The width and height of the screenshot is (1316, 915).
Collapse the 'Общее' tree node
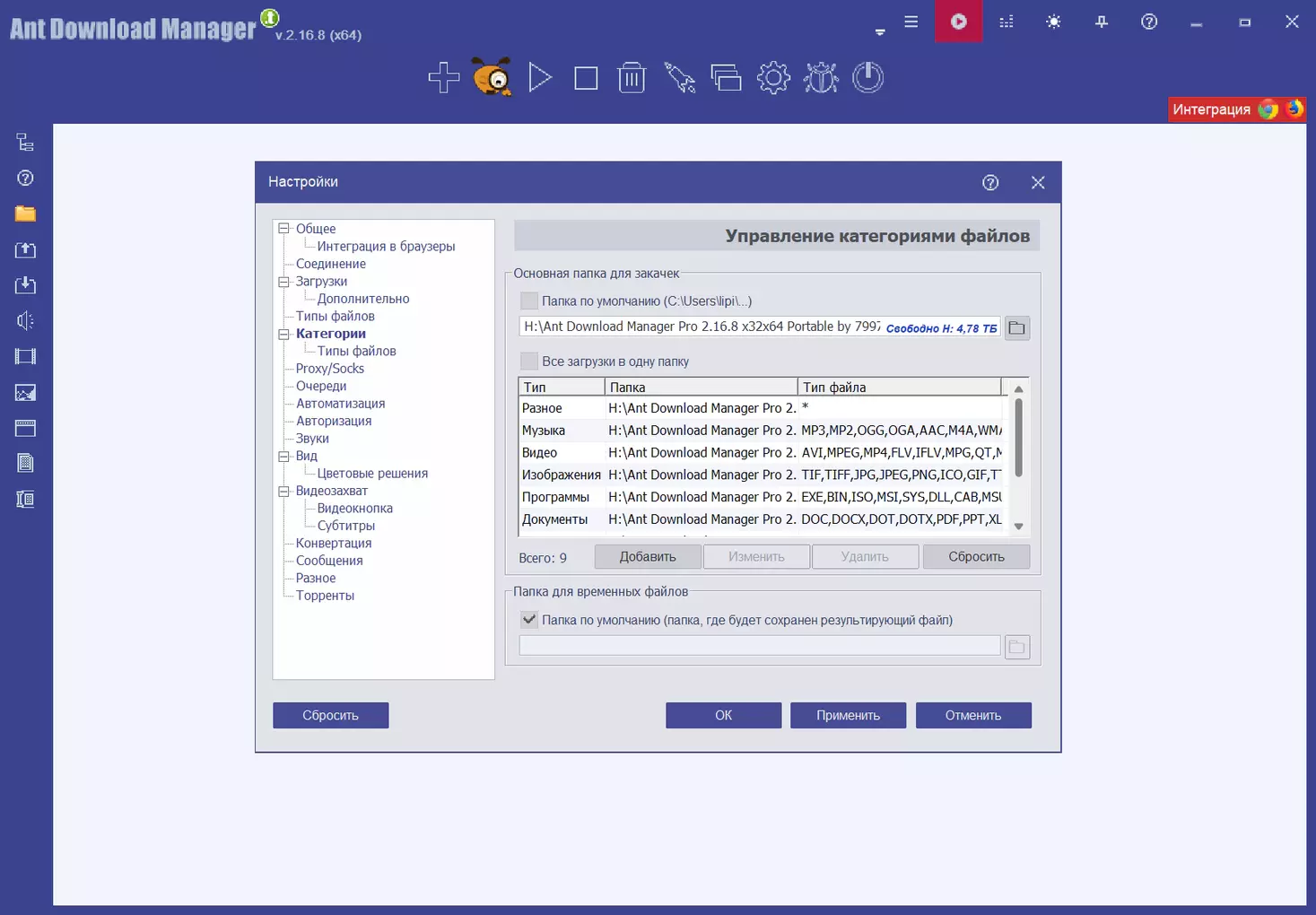284,229
